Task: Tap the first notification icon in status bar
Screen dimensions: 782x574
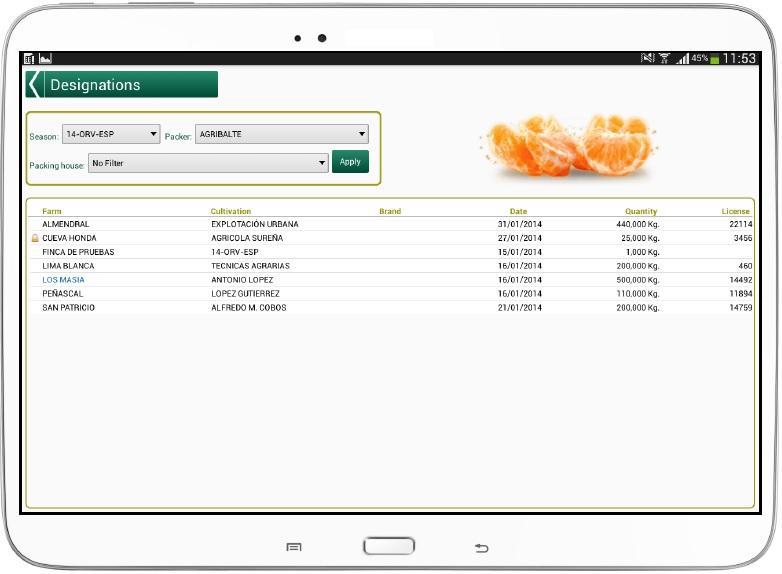Action: [29, 59]
